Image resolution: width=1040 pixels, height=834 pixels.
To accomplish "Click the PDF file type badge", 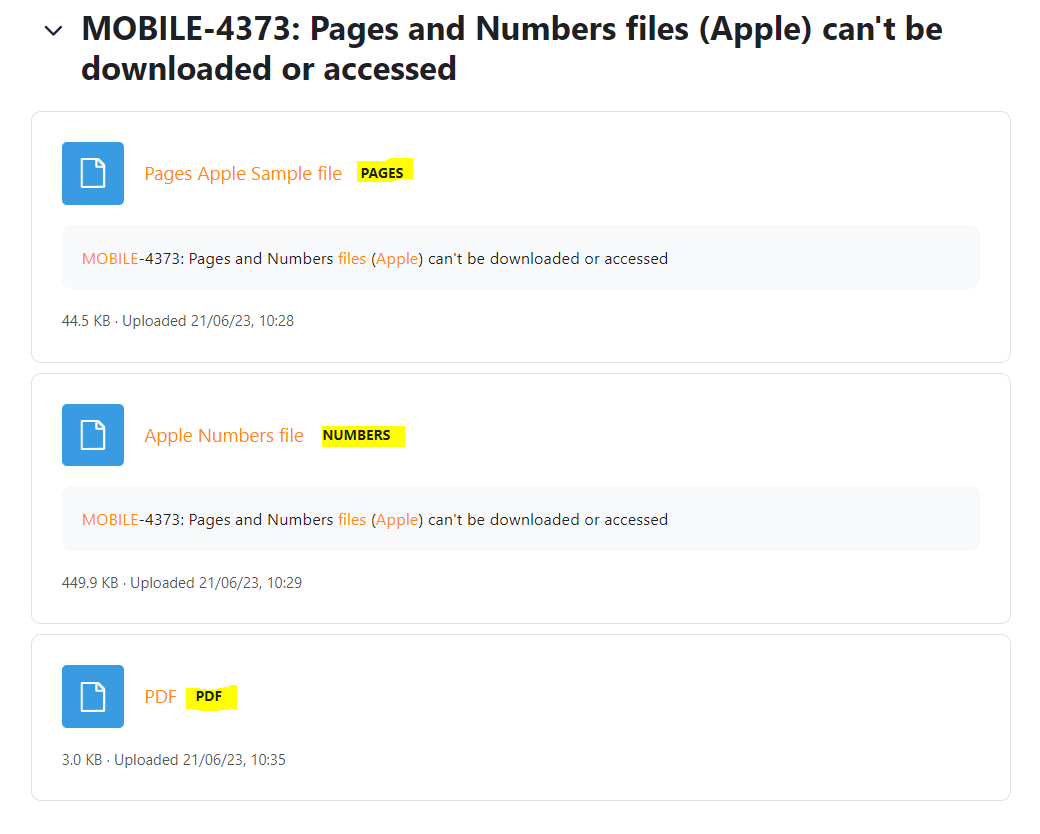I will click(x=209, y=697).
